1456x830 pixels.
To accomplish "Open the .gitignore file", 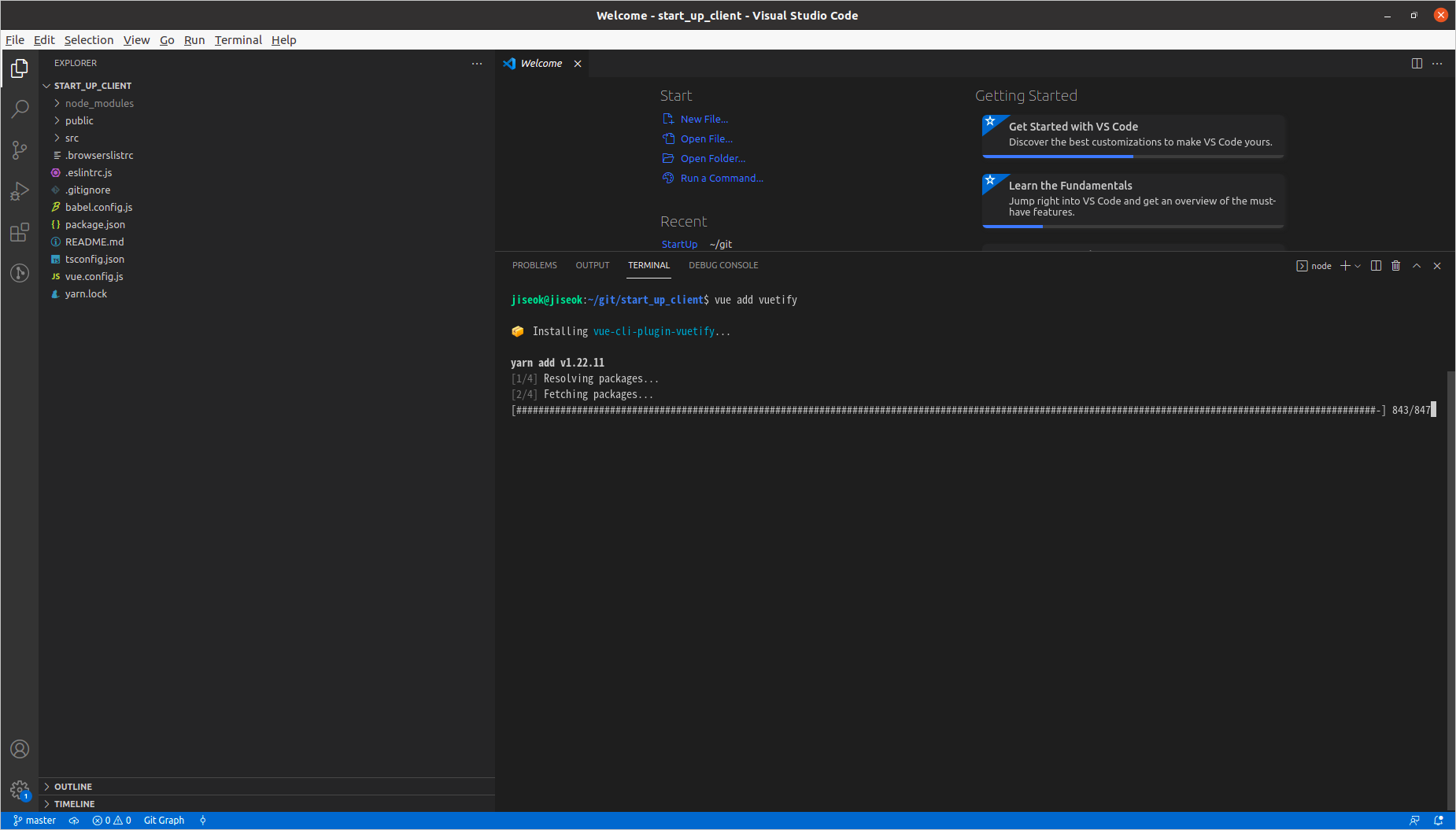I will click(x=266, y=190).
